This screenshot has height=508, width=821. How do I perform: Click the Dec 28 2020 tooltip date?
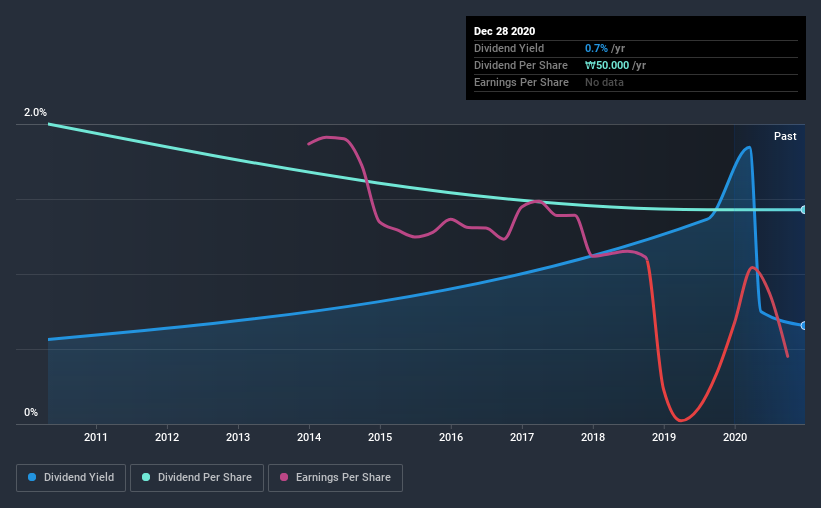[x=504, y=31]
